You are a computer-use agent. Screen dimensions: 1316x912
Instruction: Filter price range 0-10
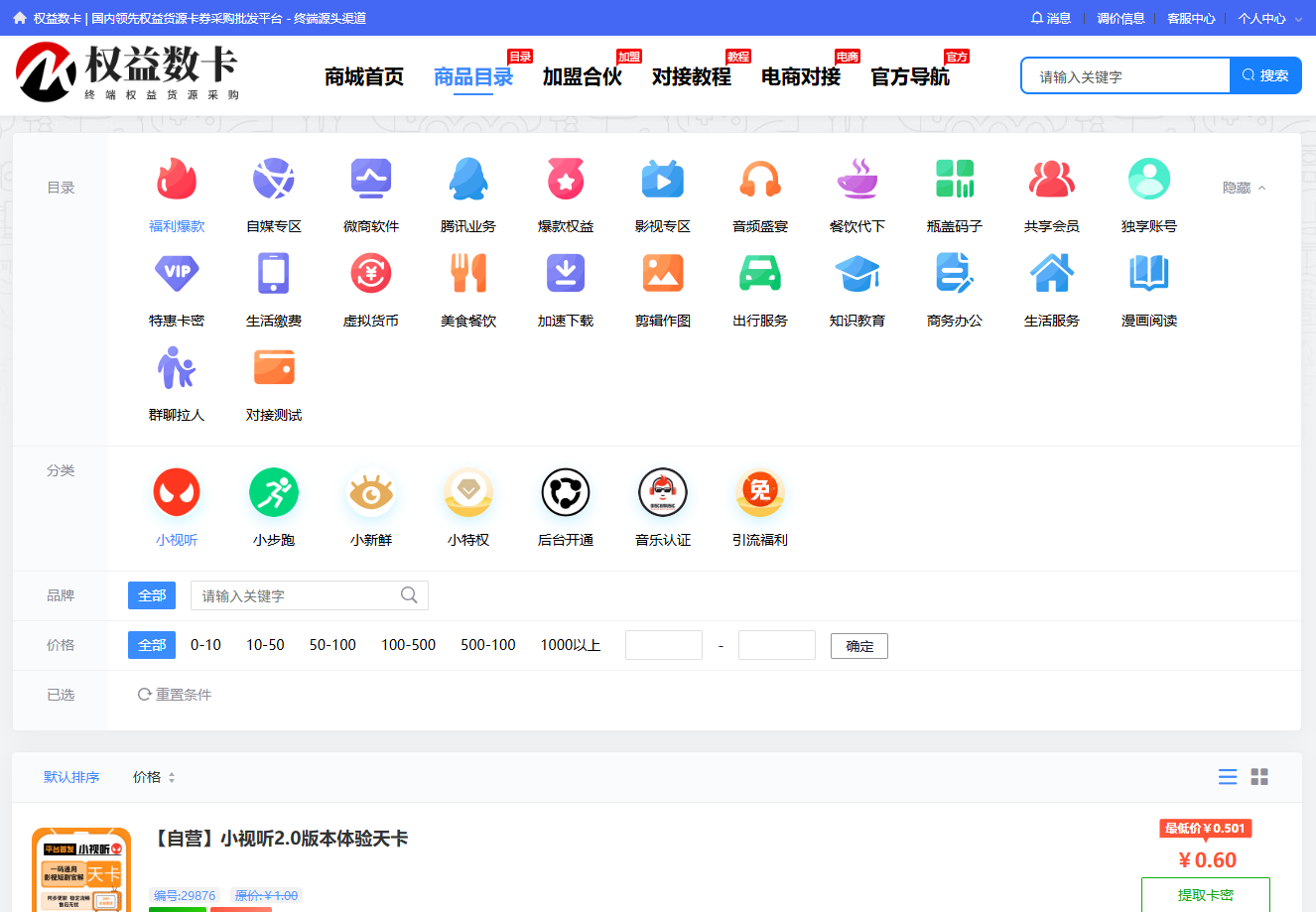[x=205, y=645]
